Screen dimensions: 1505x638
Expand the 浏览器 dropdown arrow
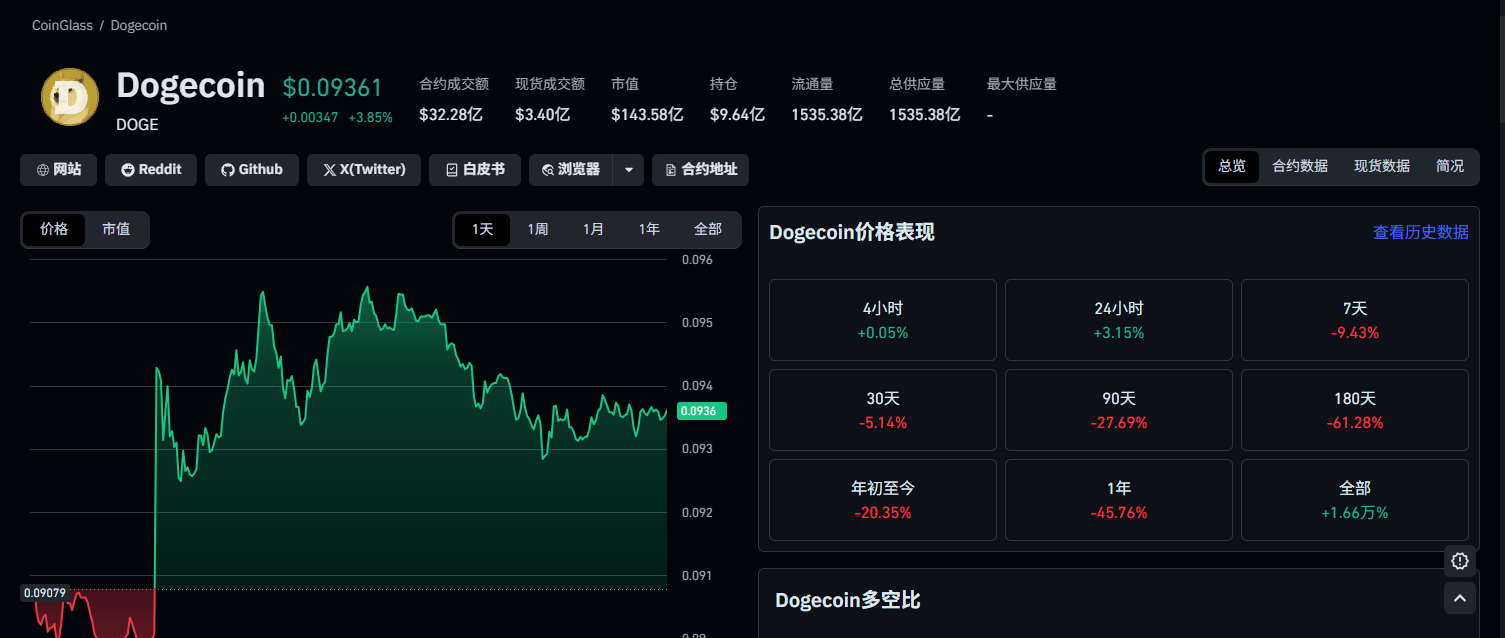tap(628, 170)
